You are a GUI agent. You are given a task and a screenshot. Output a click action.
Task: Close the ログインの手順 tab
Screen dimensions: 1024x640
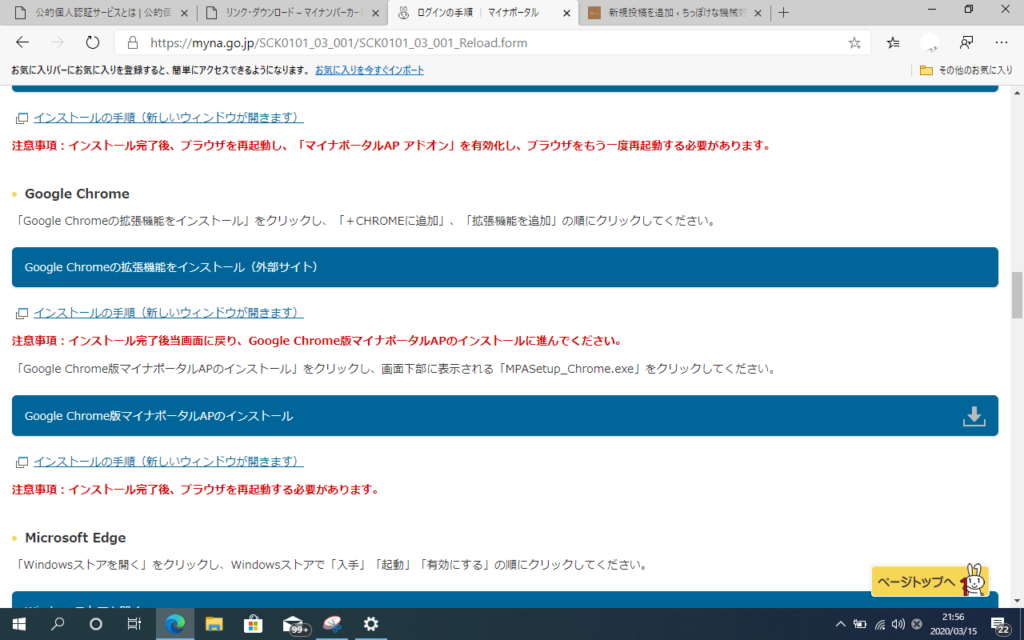click(x=566, y=13)
